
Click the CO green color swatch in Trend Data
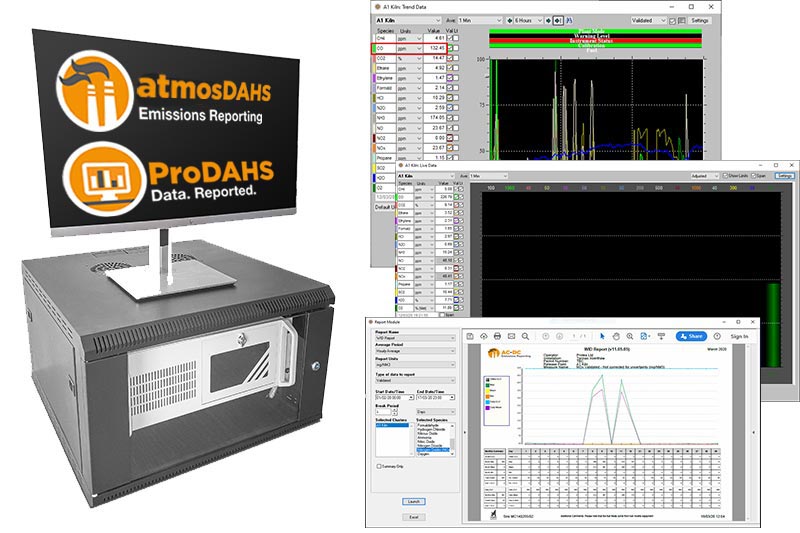374,48
